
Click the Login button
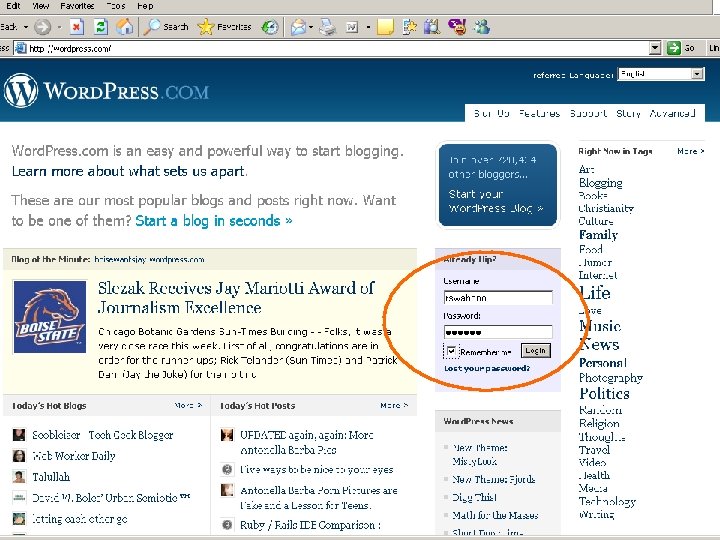[x=535, y=351]
